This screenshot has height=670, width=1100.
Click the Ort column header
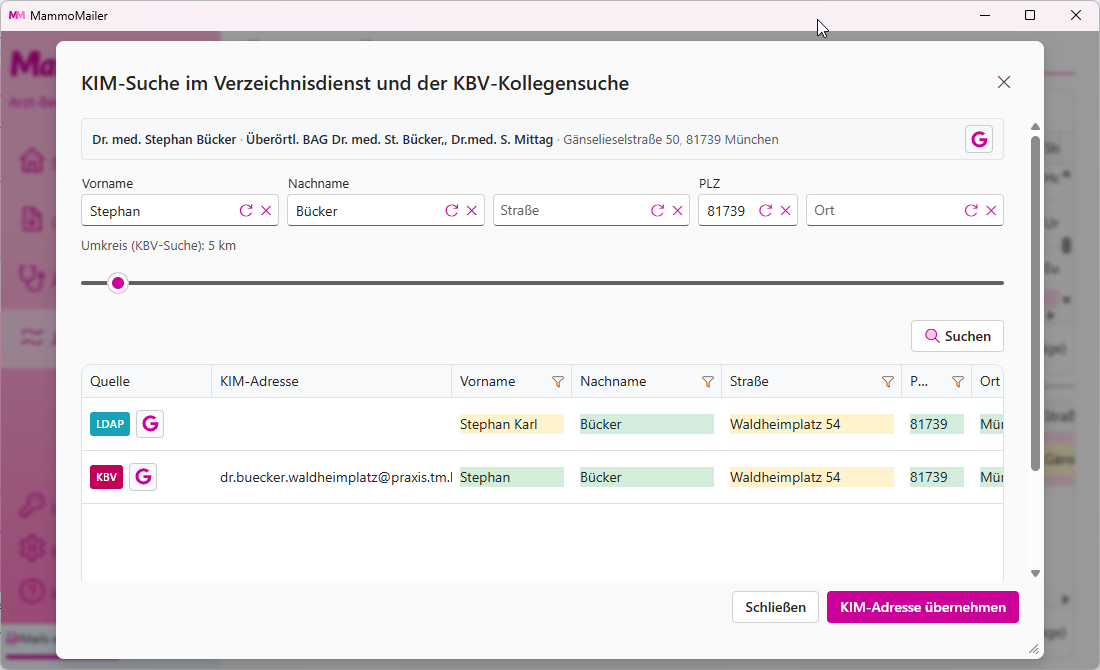click(987, 382)
